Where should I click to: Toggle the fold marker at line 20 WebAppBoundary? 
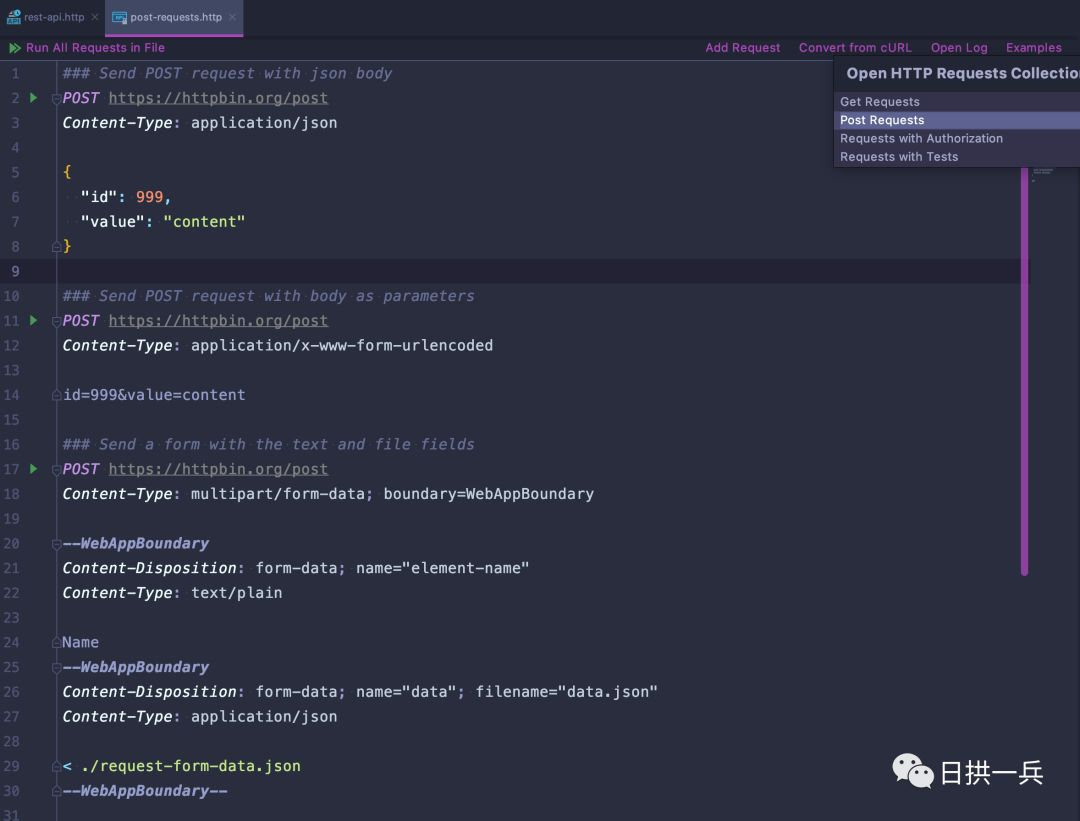pos(56,544)
